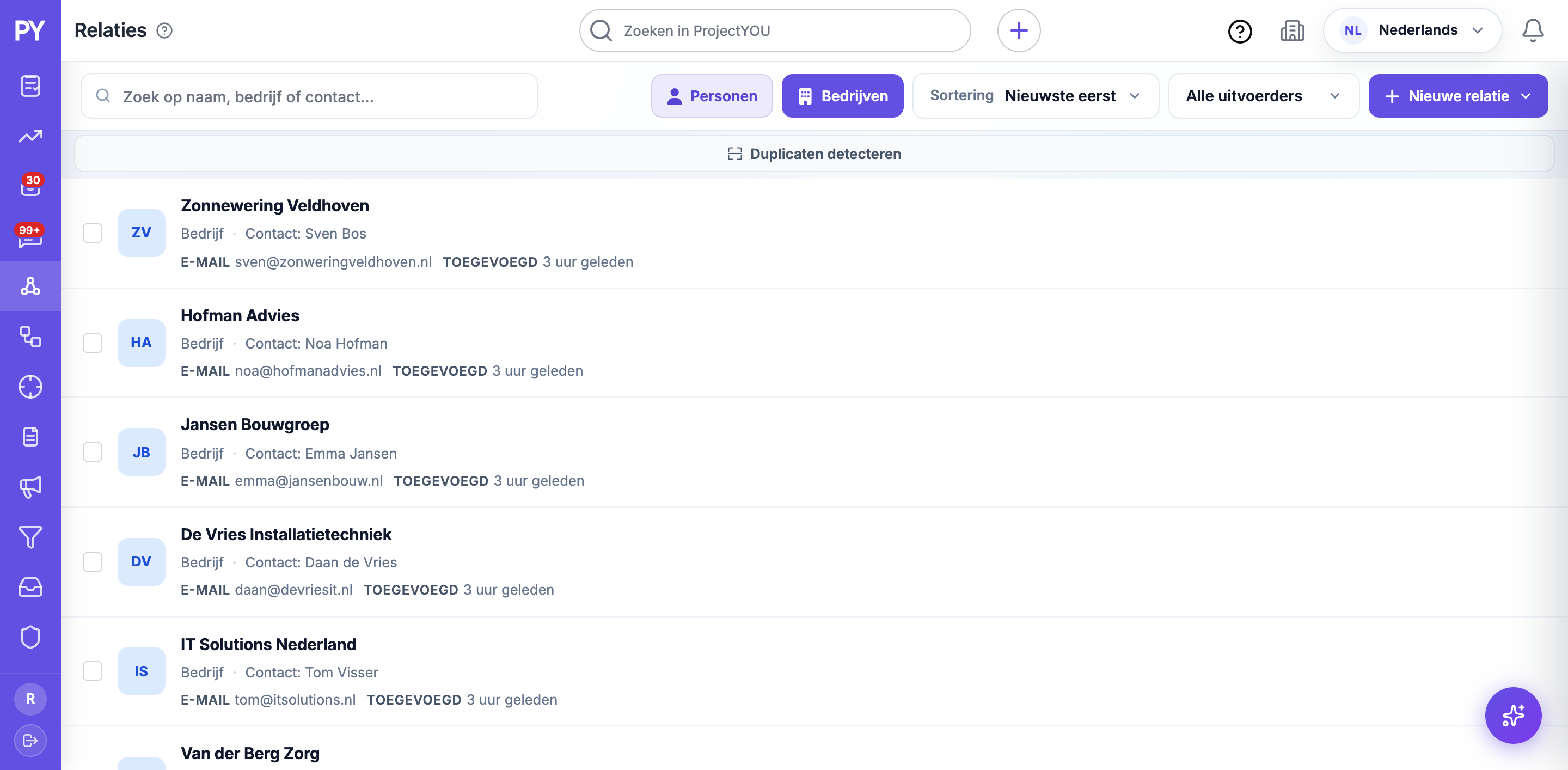Switch to the Personen filter tab

712,95
